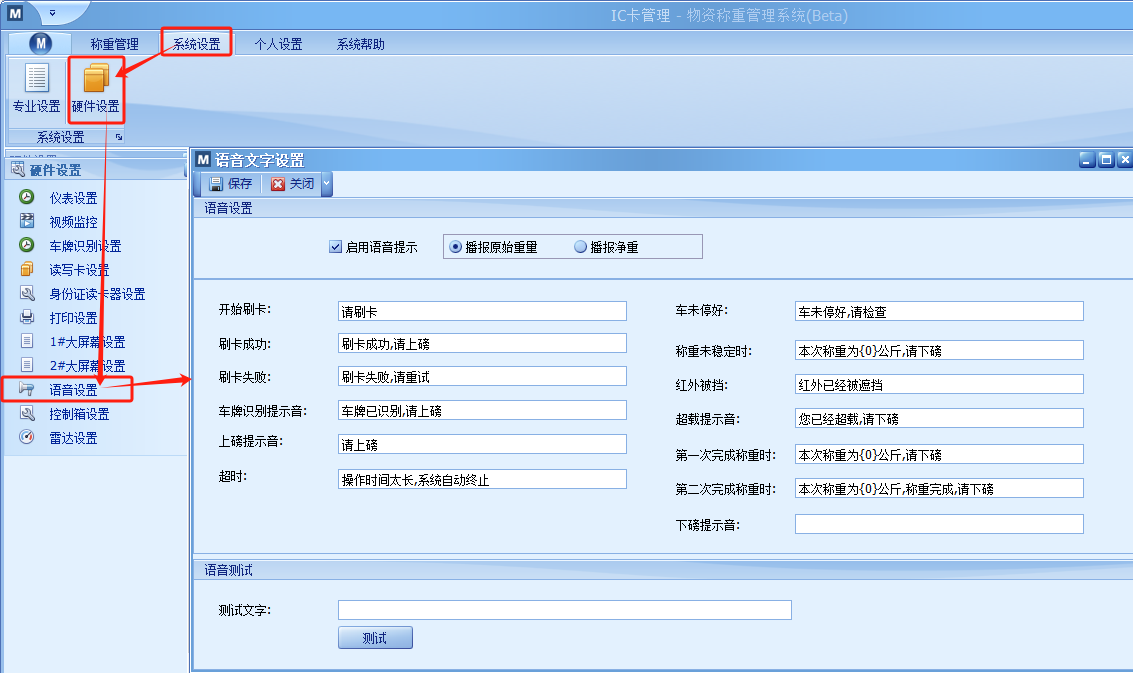The width and height of the screenshot is (1133, 673).
Task: Click the 雷达设置 gauge icon
Action: 27,437
